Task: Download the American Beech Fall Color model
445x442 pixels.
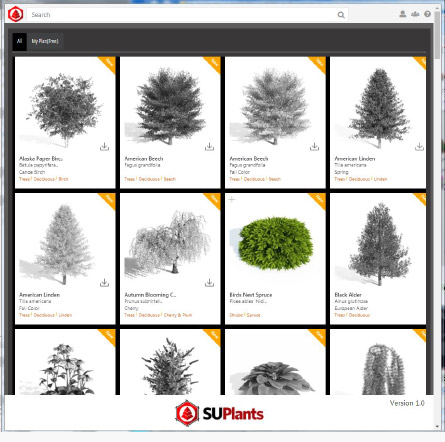Action: (314, 147)
